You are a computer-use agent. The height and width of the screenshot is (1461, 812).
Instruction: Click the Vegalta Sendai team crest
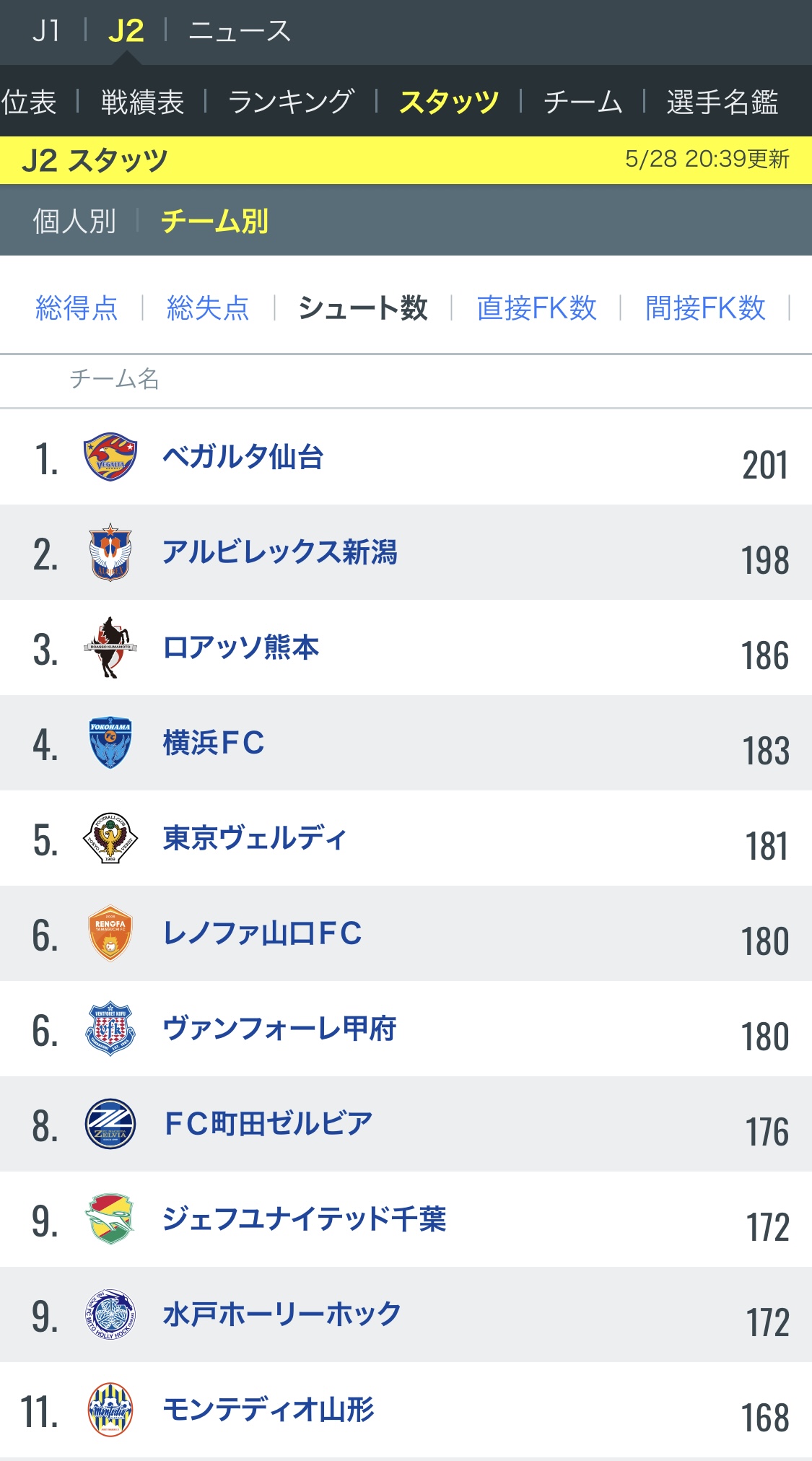coord(110,457)
